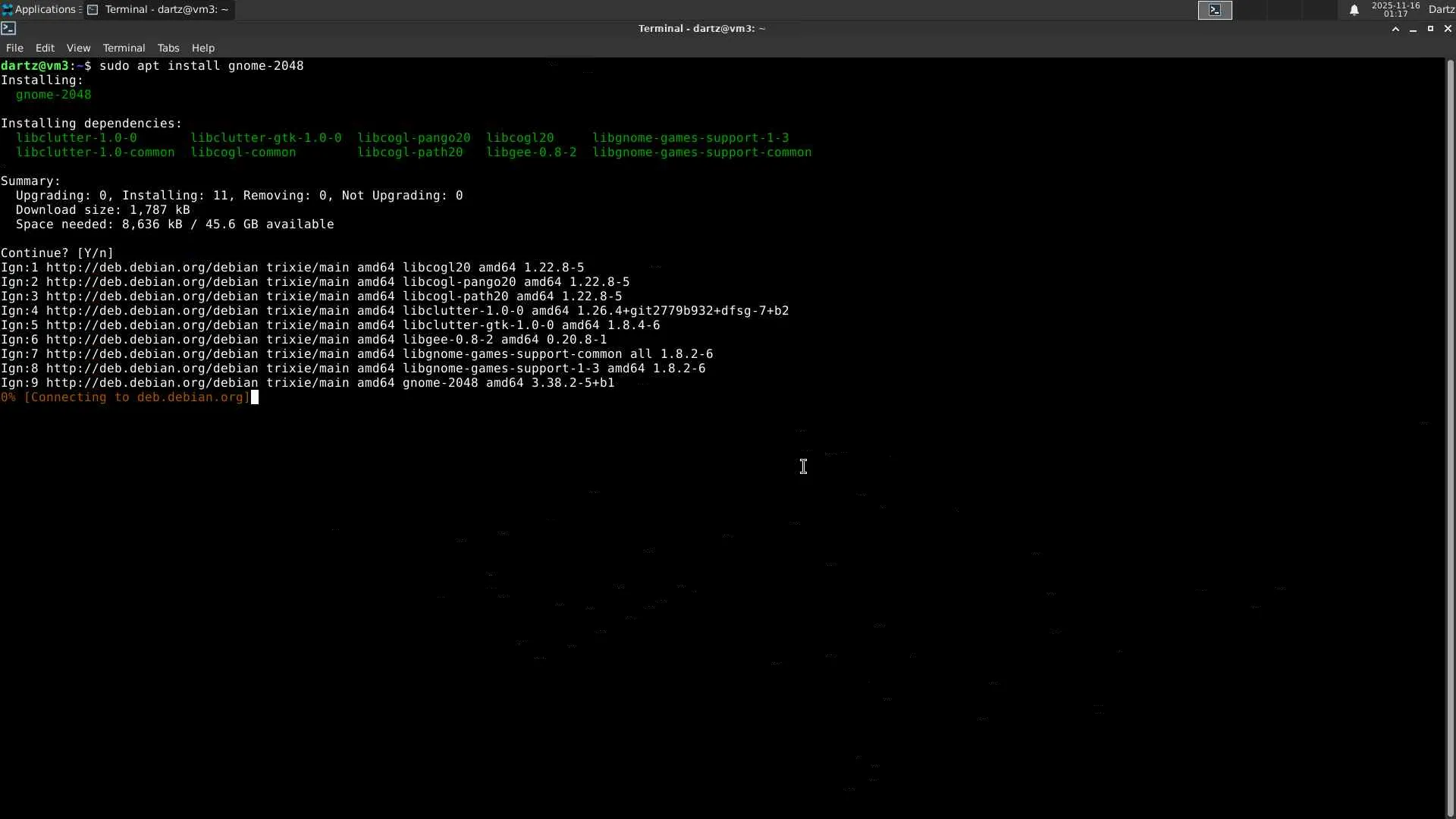Screen dimensions: 1456x819
Task: Click the Terminal taskbar button in the panel
Action: click(159, 9)
